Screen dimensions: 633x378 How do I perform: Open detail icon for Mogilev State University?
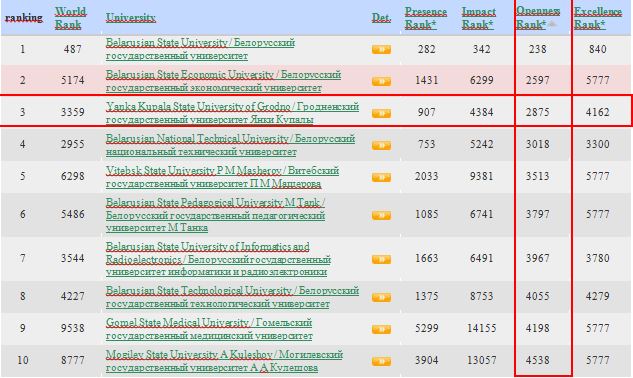pyautogui.click(x=381, y=361)
